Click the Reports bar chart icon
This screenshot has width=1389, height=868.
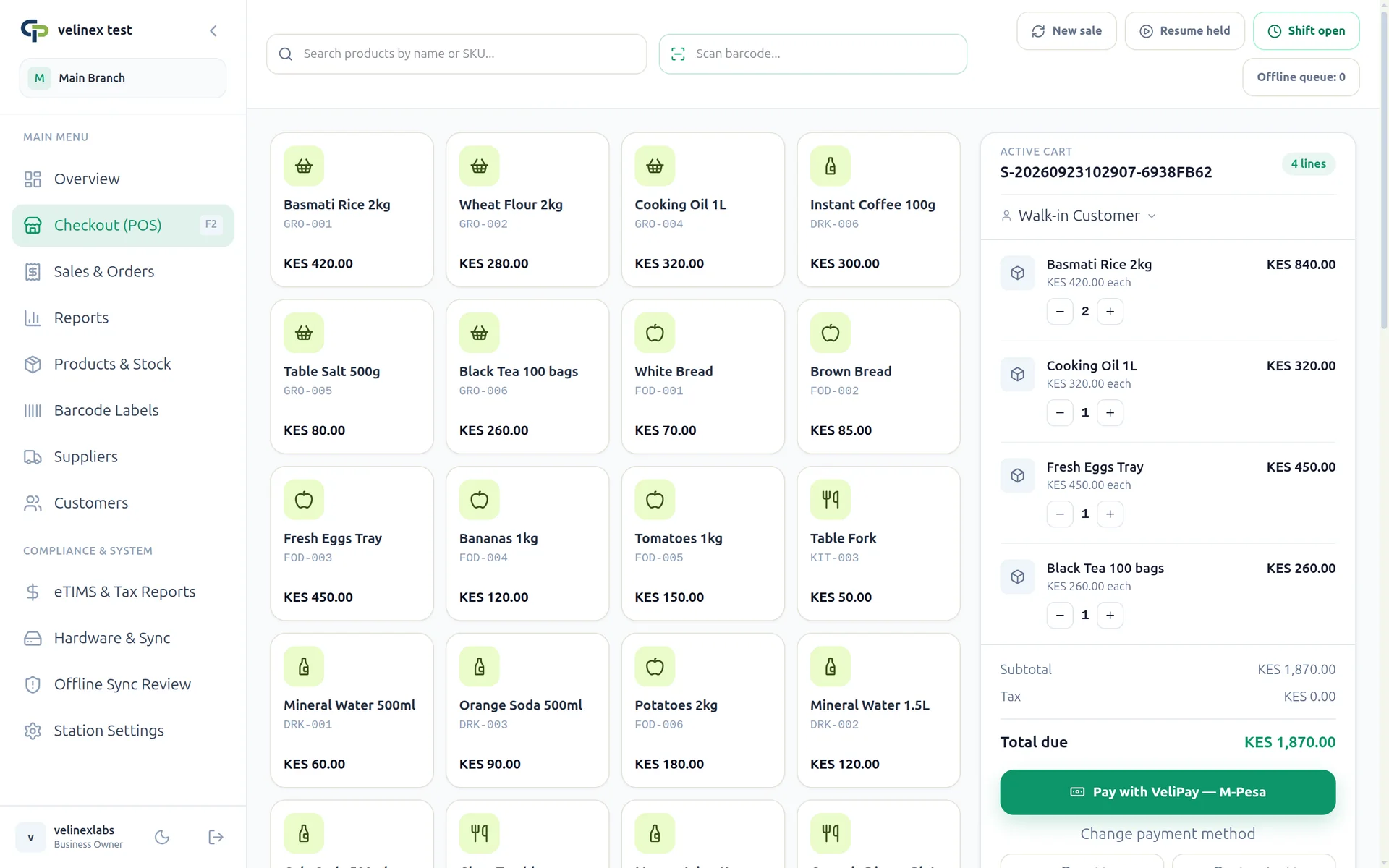pyautogui.click(x=33, y=318)
